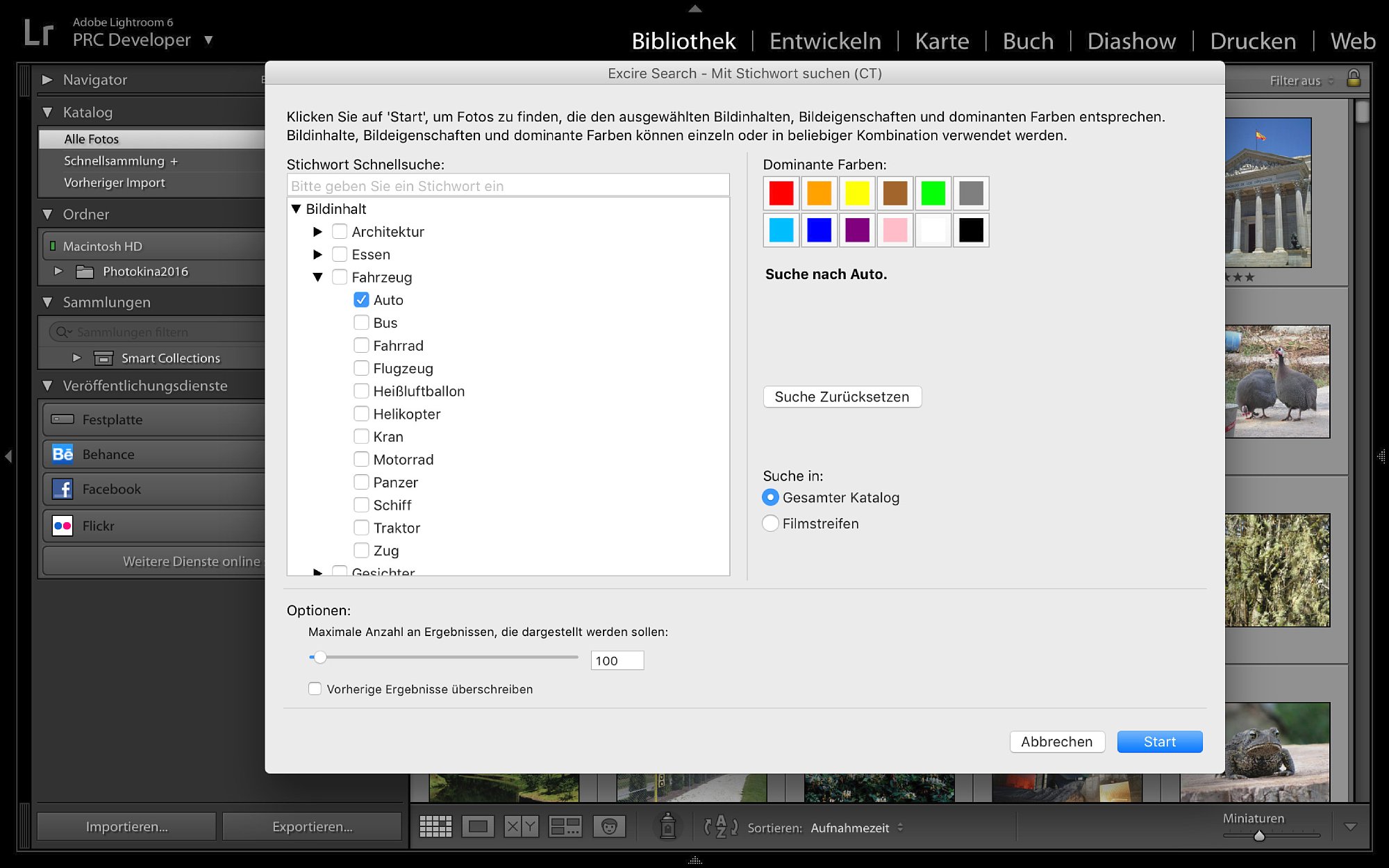Select Alle Fotos in Katalog
This screenshot has width=1389, height=868.
tap(151, 139)
